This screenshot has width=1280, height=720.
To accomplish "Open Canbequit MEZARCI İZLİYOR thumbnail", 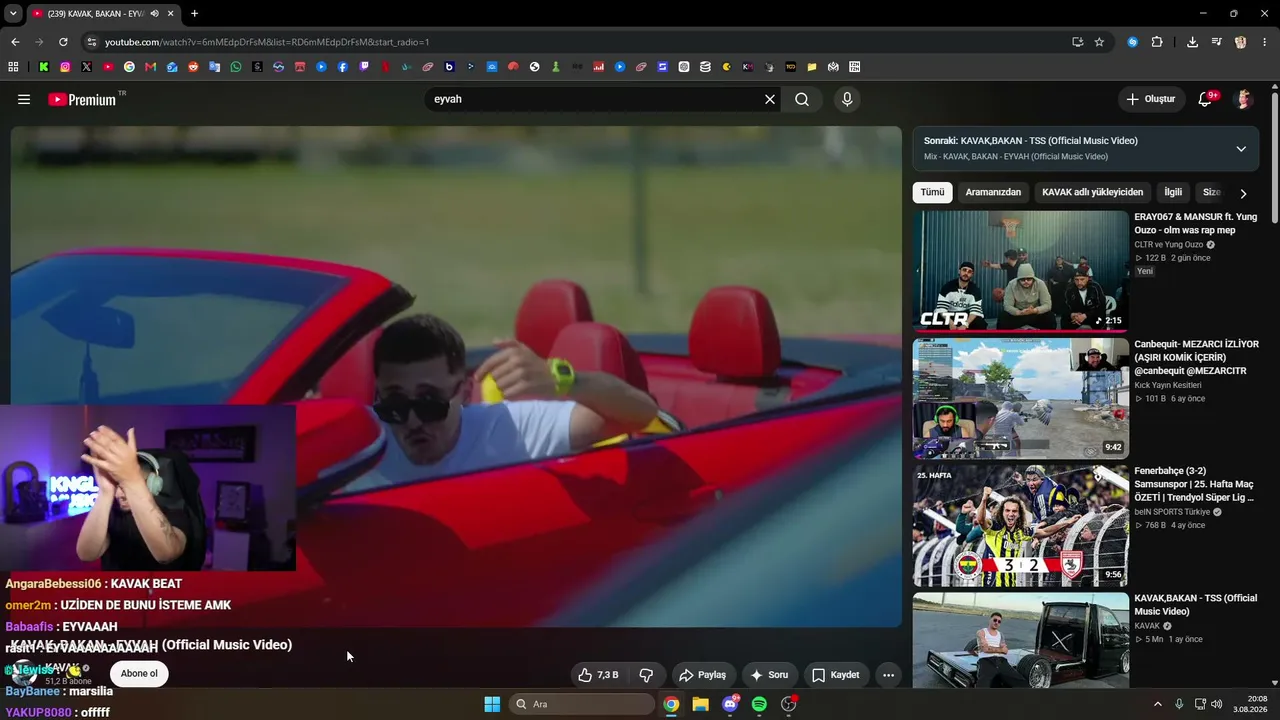I will 1020,398.
